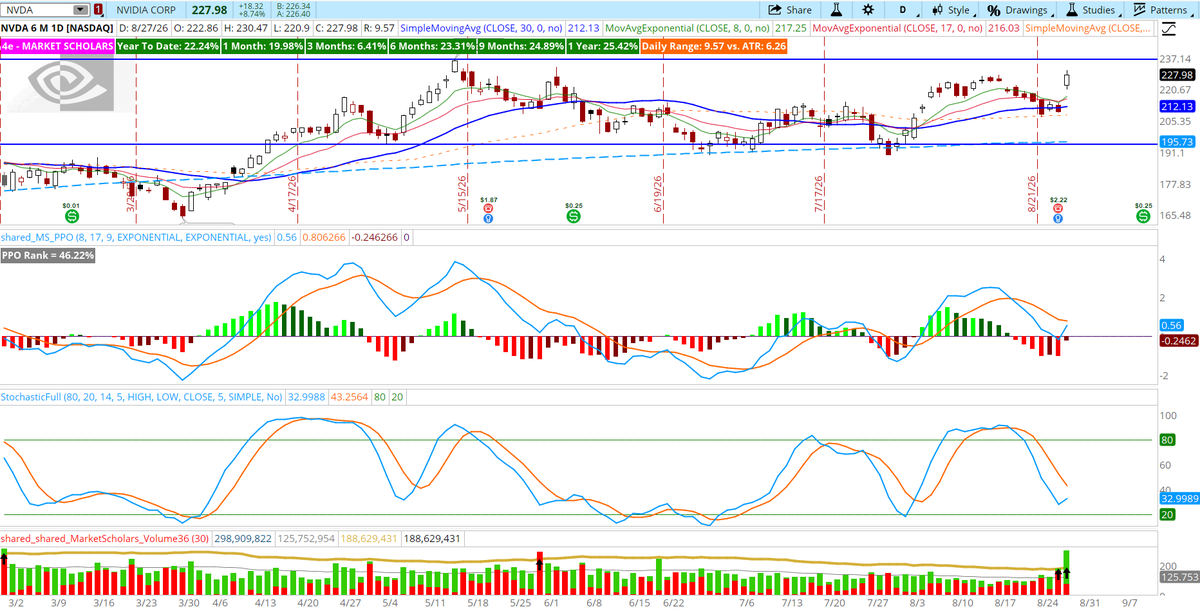Click the Share button
The height and width of the screenshot is (609, 1200).
tap(789, 10)
